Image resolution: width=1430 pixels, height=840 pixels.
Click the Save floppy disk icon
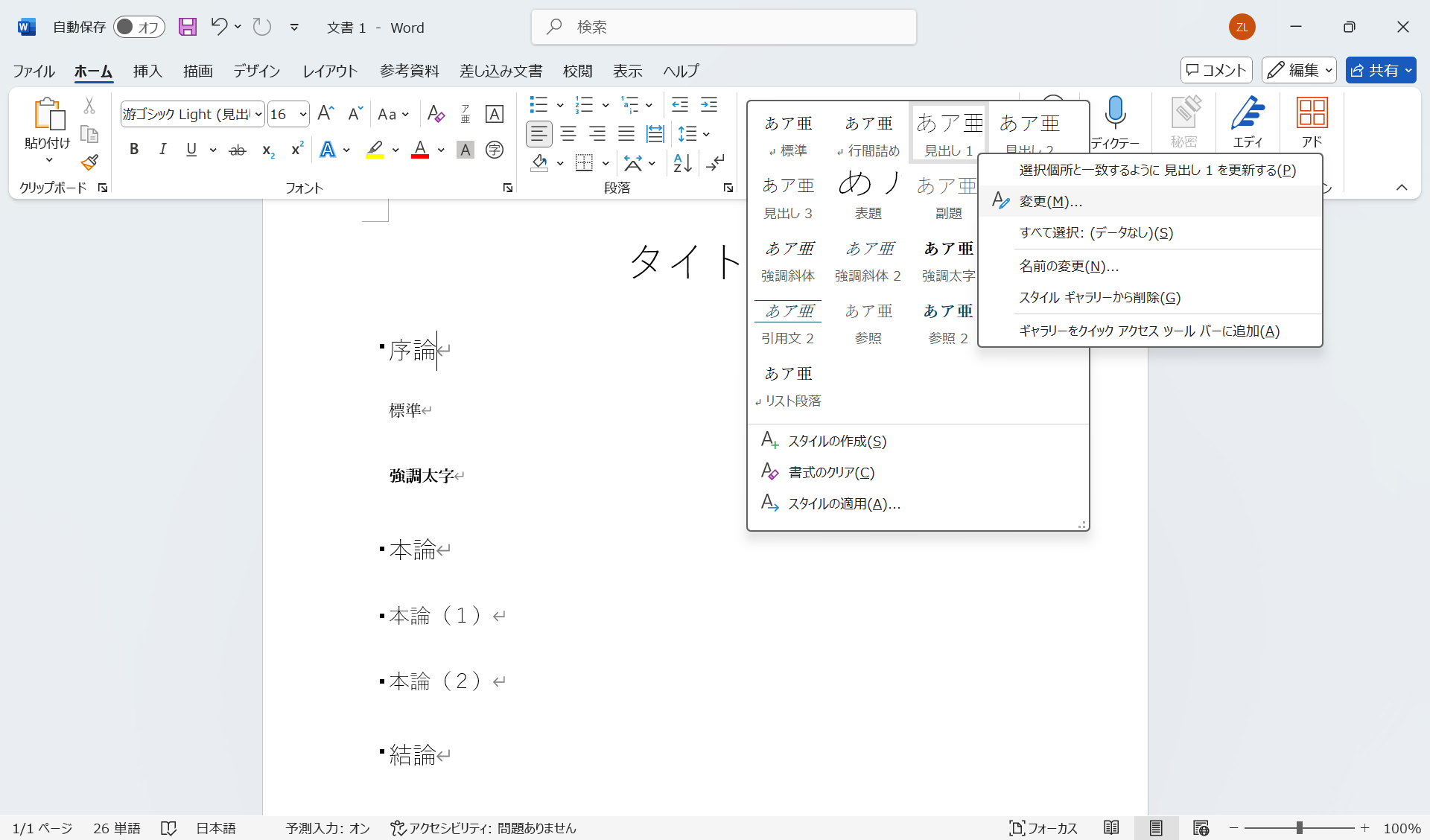click(188, 28)
